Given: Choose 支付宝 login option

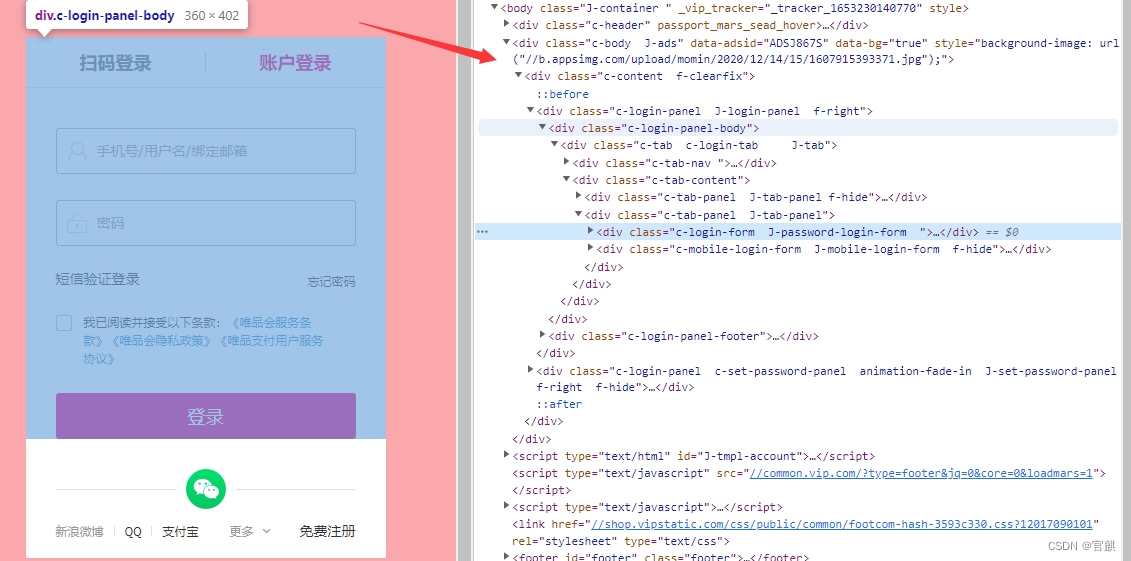Looking at the screenshot, I should pyautogui.click(x=180, y=532).
